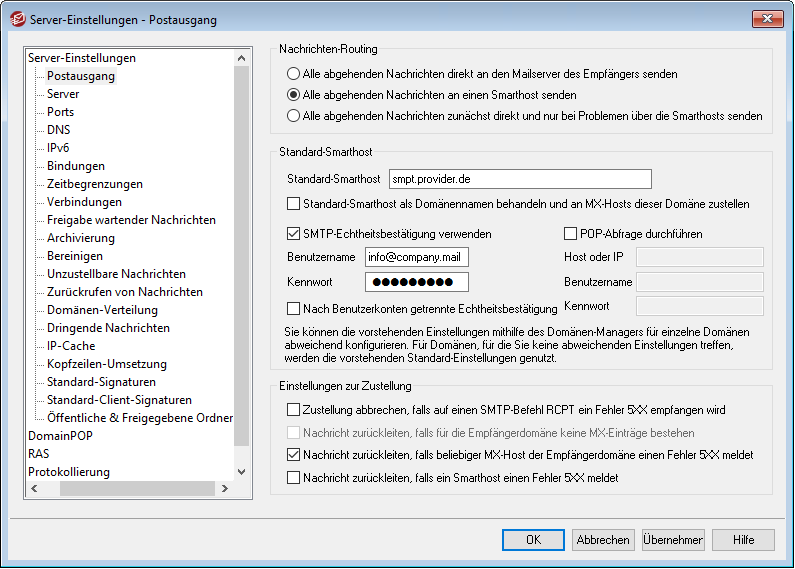Select direct delivery to recipient mailserver option
This screenshot has width=795, height=569.
(293, 74)
